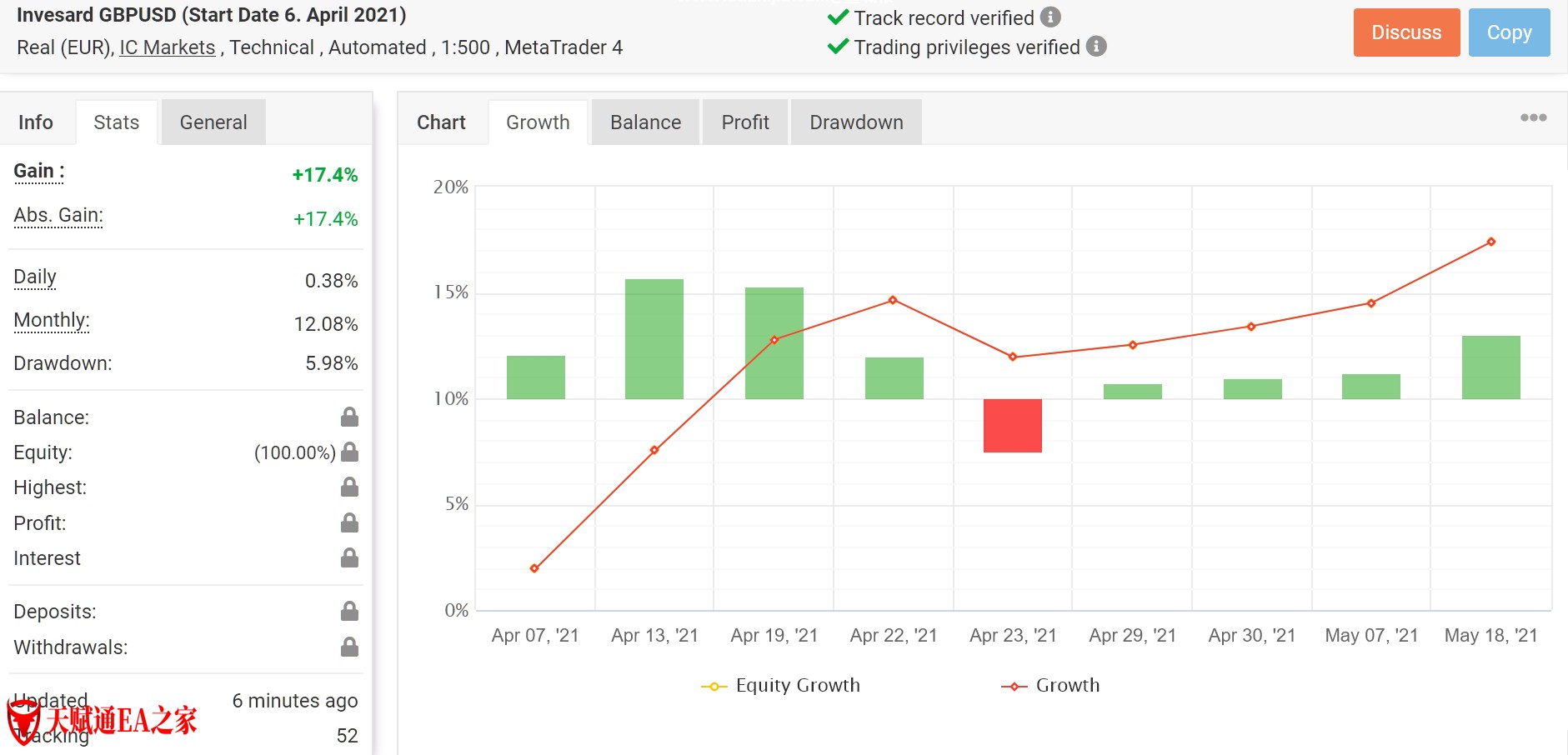Click the lock icon next to Balance
1568x755 pixels.
click(349, 417)
